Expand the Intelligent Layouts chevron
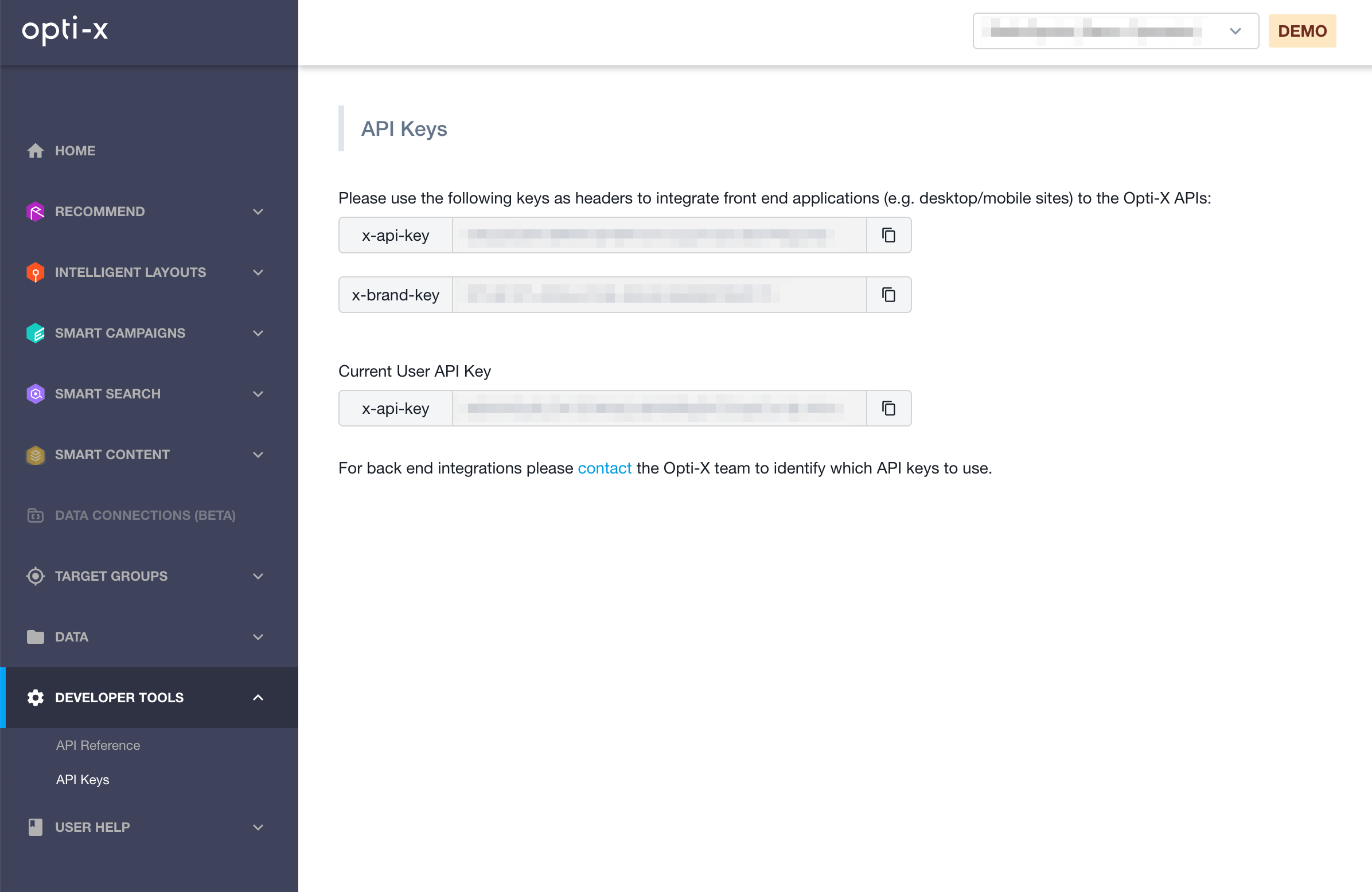The height and width of the screenshot is (892, 1372). pyautogui.click(x=258, y=272)
